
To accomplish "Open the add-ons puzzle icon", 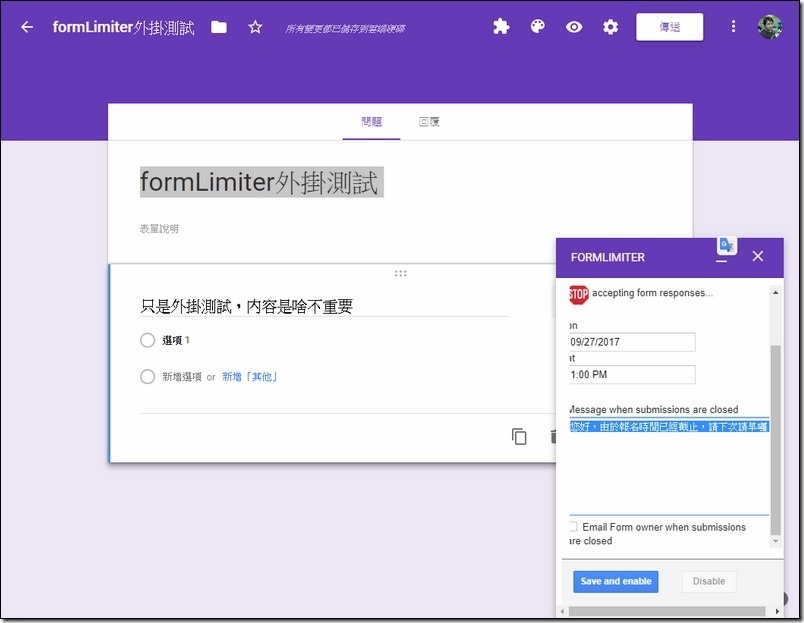I will point(501,27).
